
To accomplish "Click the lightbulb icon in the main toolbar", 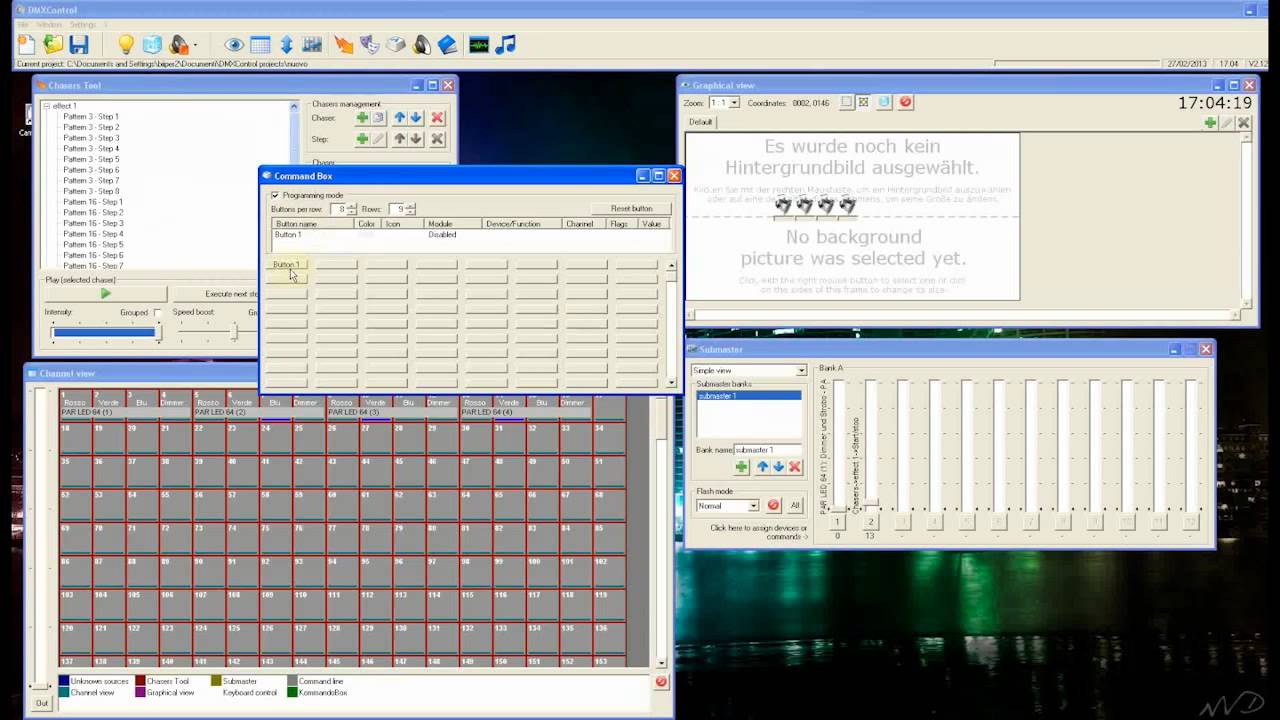I will (125, 44).
